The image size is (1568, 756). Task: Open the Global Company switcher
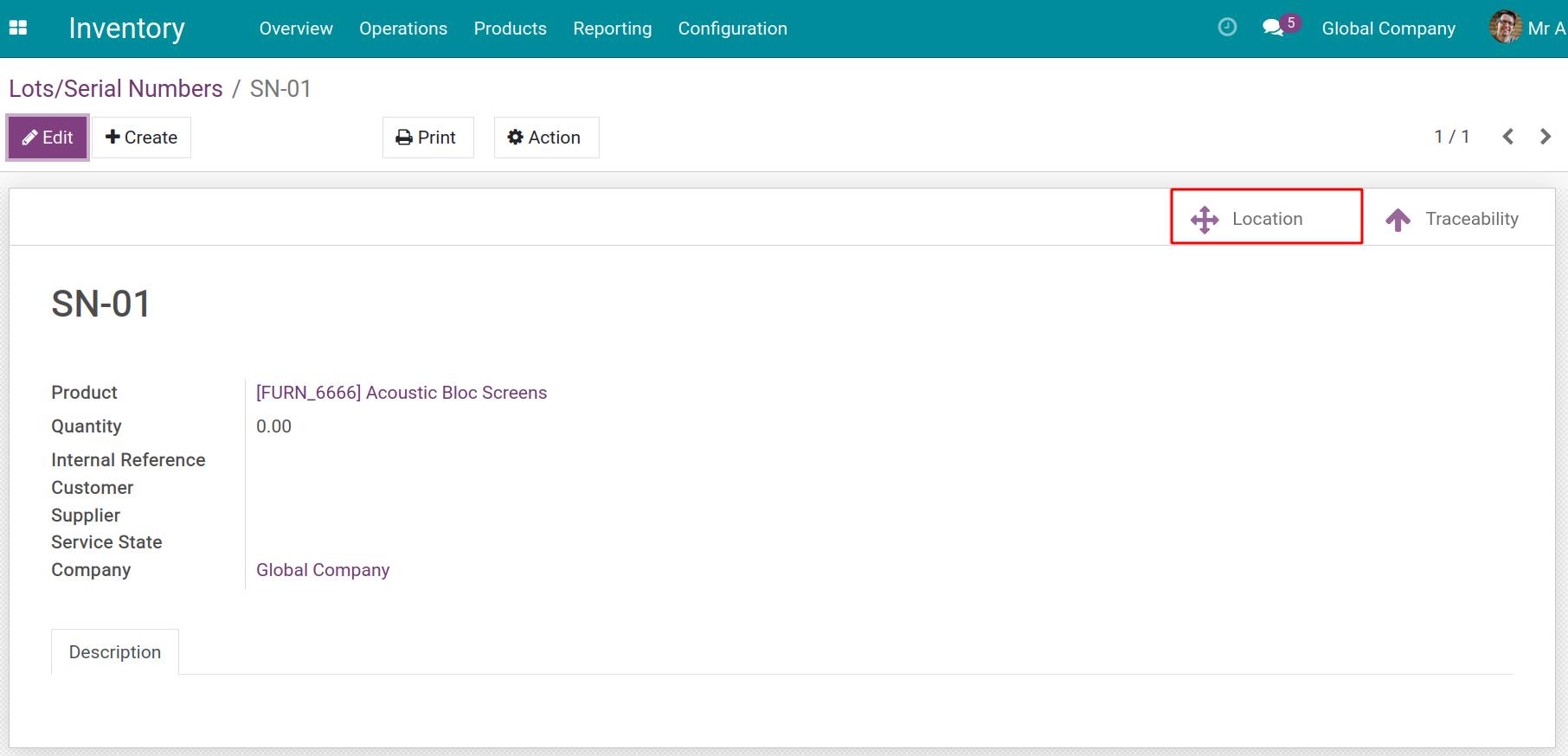pos(1388,29)
